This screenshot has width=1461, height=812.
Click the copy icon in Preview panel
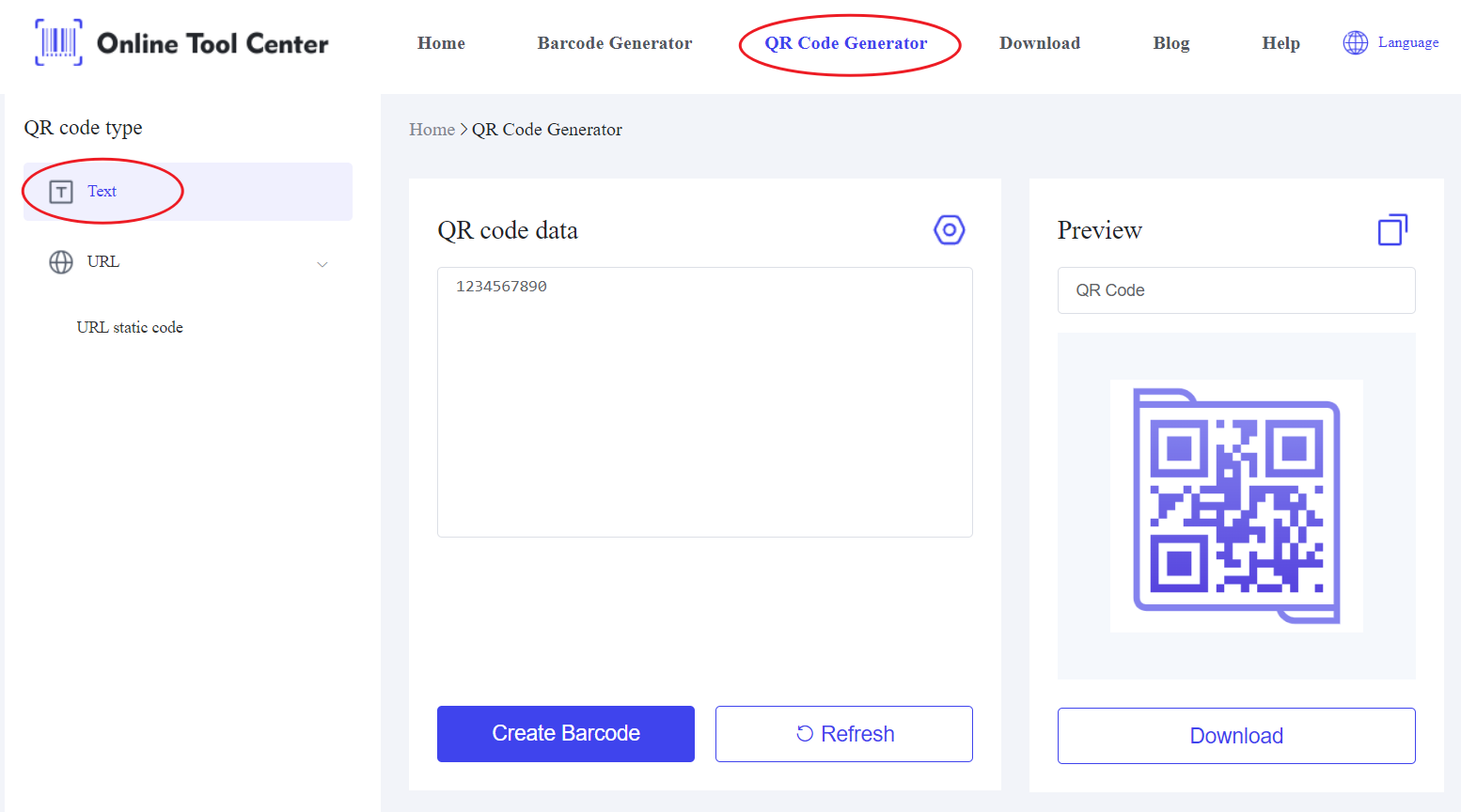tap(1392, 229)
